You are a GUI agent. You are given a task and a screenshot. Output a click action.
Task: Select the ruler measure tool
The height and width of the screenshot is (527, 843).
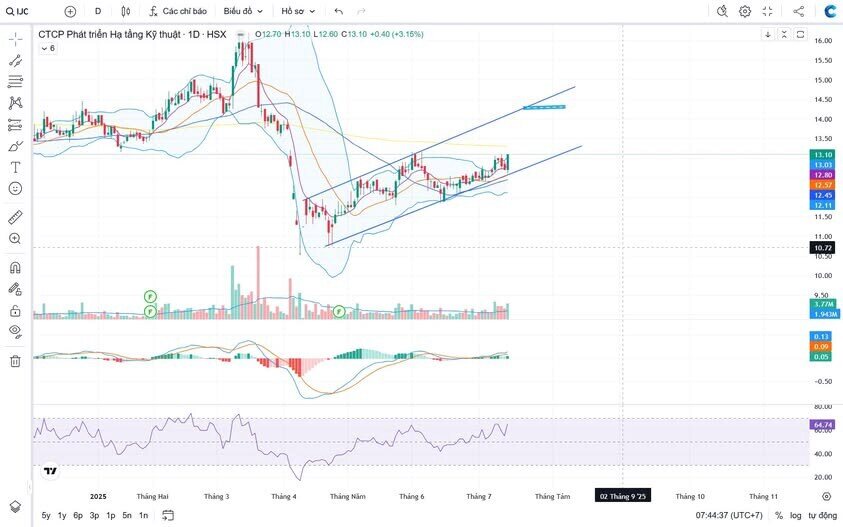(15, 217)
